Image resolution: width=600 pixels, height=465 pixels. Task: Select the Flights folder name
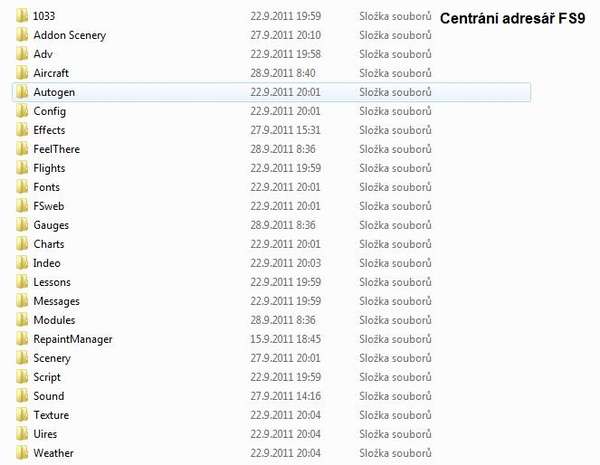tap(49, 168)
